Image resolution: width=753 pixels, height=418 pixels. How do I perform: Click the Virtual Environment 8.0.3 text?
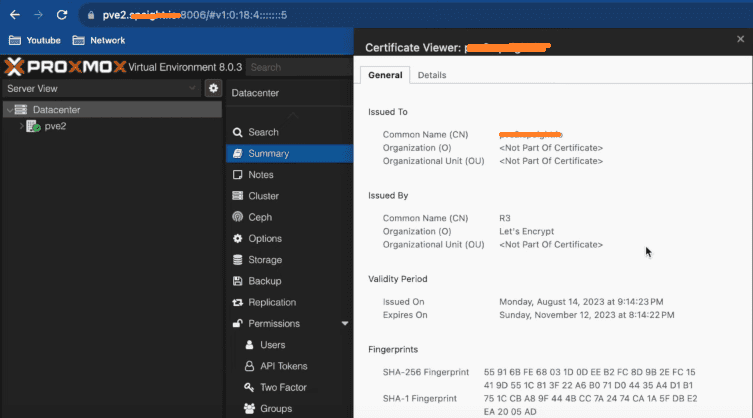click(185, 67)
